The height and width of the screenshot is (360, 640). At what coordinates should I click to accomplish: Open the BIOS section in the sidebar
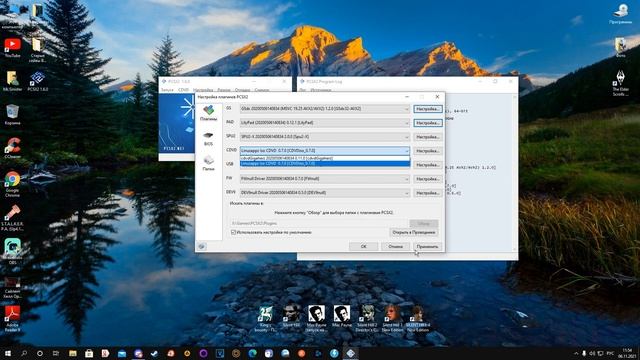[x=208, y=138]
